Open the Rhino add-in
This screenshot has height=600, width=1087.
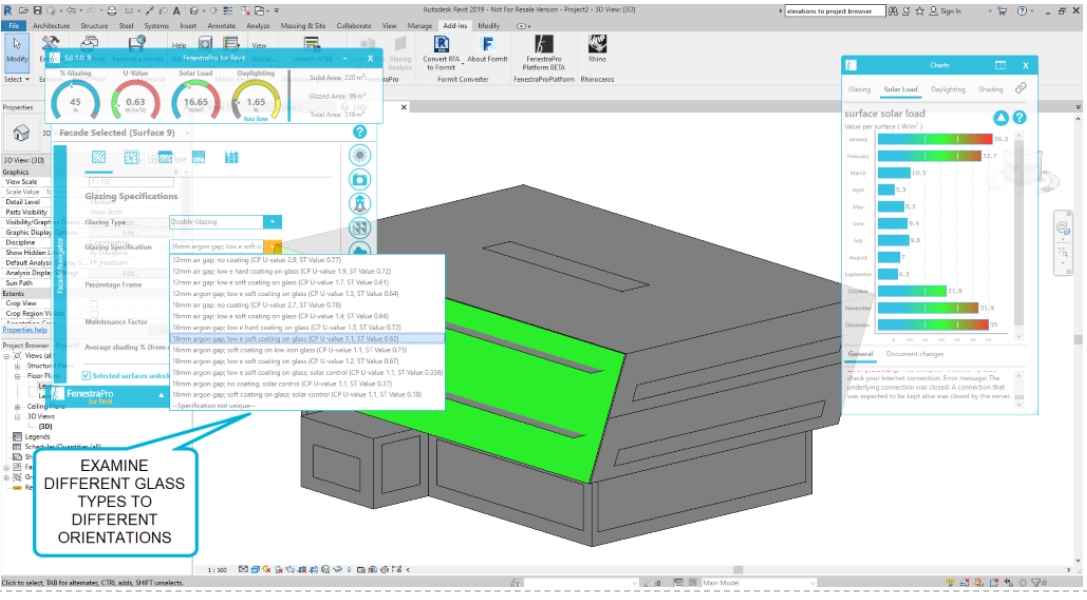click(597, 48)
